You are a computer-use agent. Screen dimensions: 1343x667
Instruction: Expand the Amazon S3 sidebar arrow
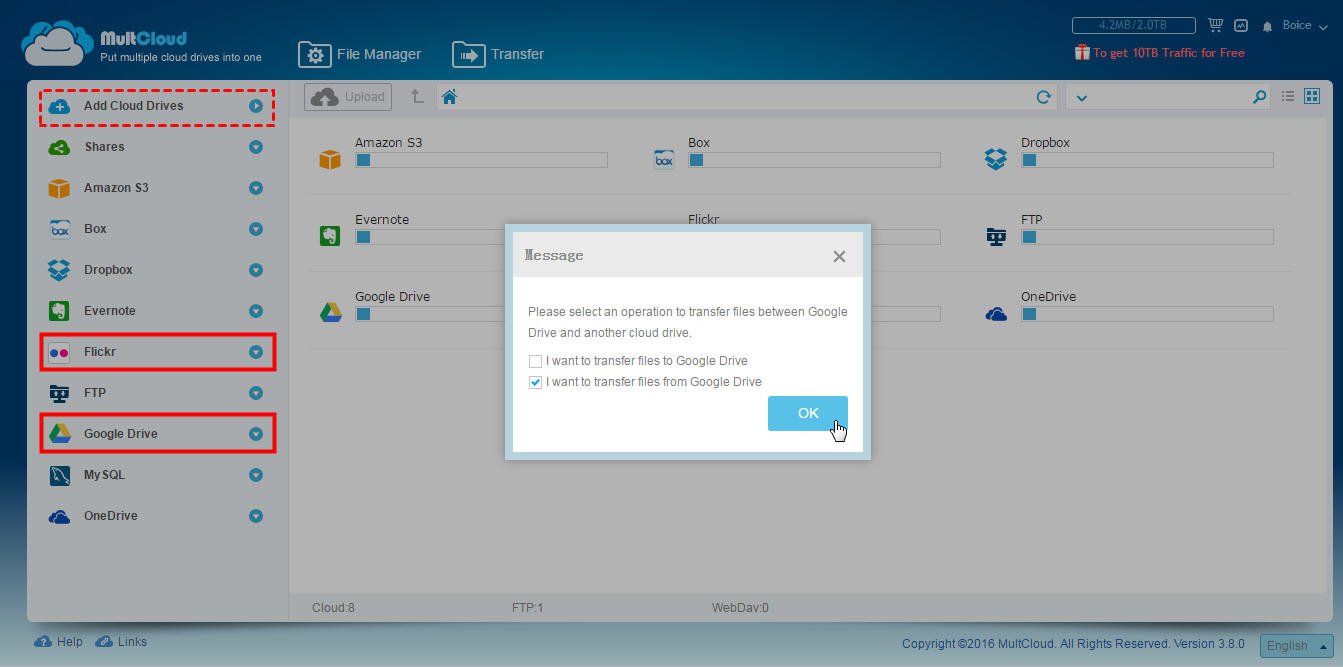(256, 188)
